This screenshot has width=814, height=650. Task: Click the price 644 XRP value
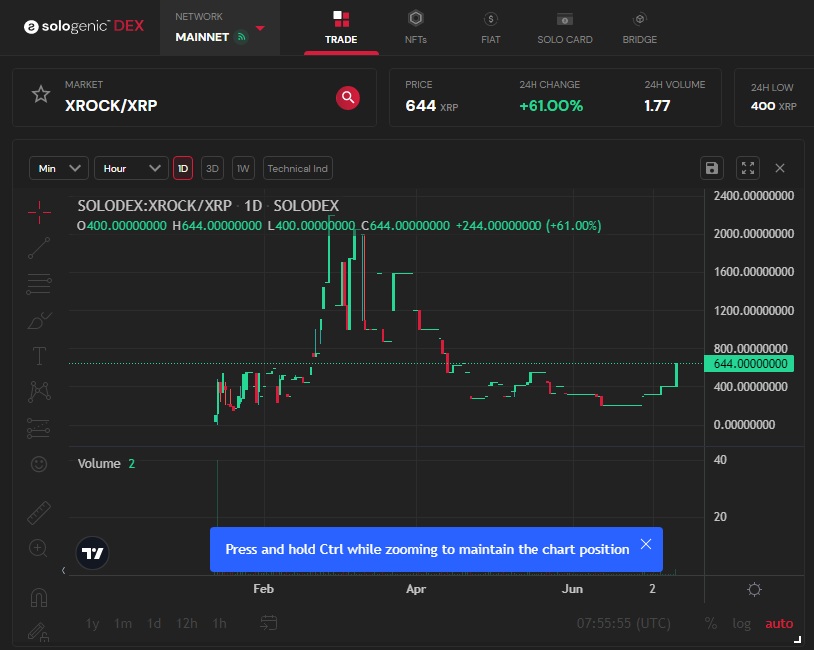(431, 106)
